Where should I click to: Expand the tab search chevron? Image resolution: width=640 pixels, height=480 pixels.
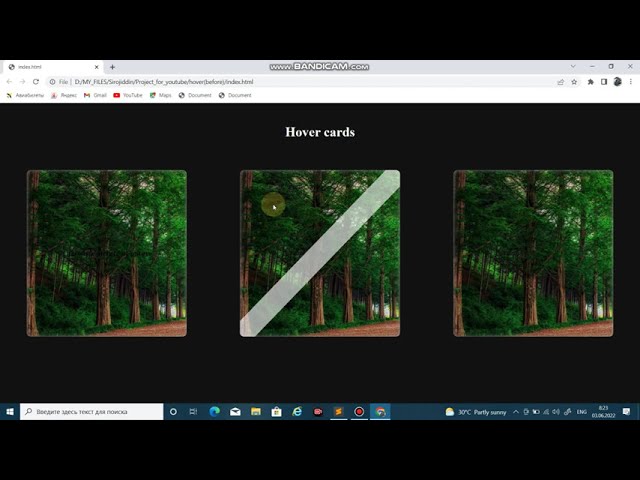pos(573,66)
